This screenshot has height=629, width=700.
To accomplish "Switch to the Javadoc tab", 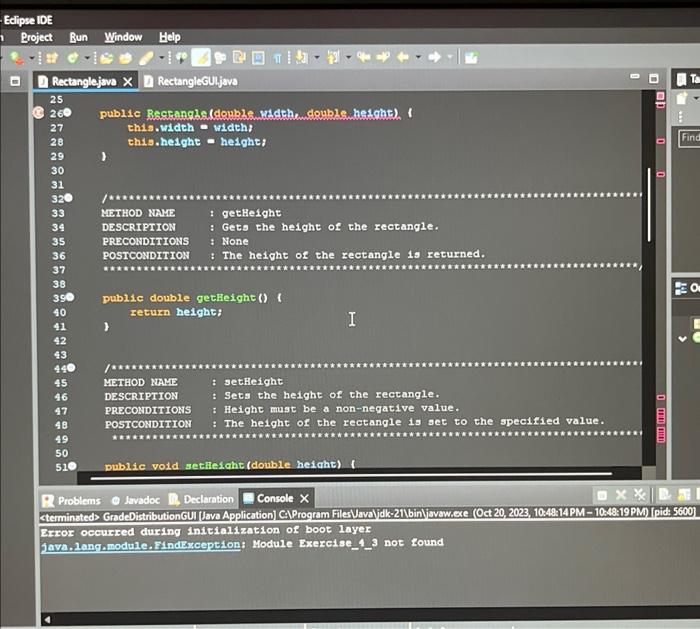I will tap(135, 500).
